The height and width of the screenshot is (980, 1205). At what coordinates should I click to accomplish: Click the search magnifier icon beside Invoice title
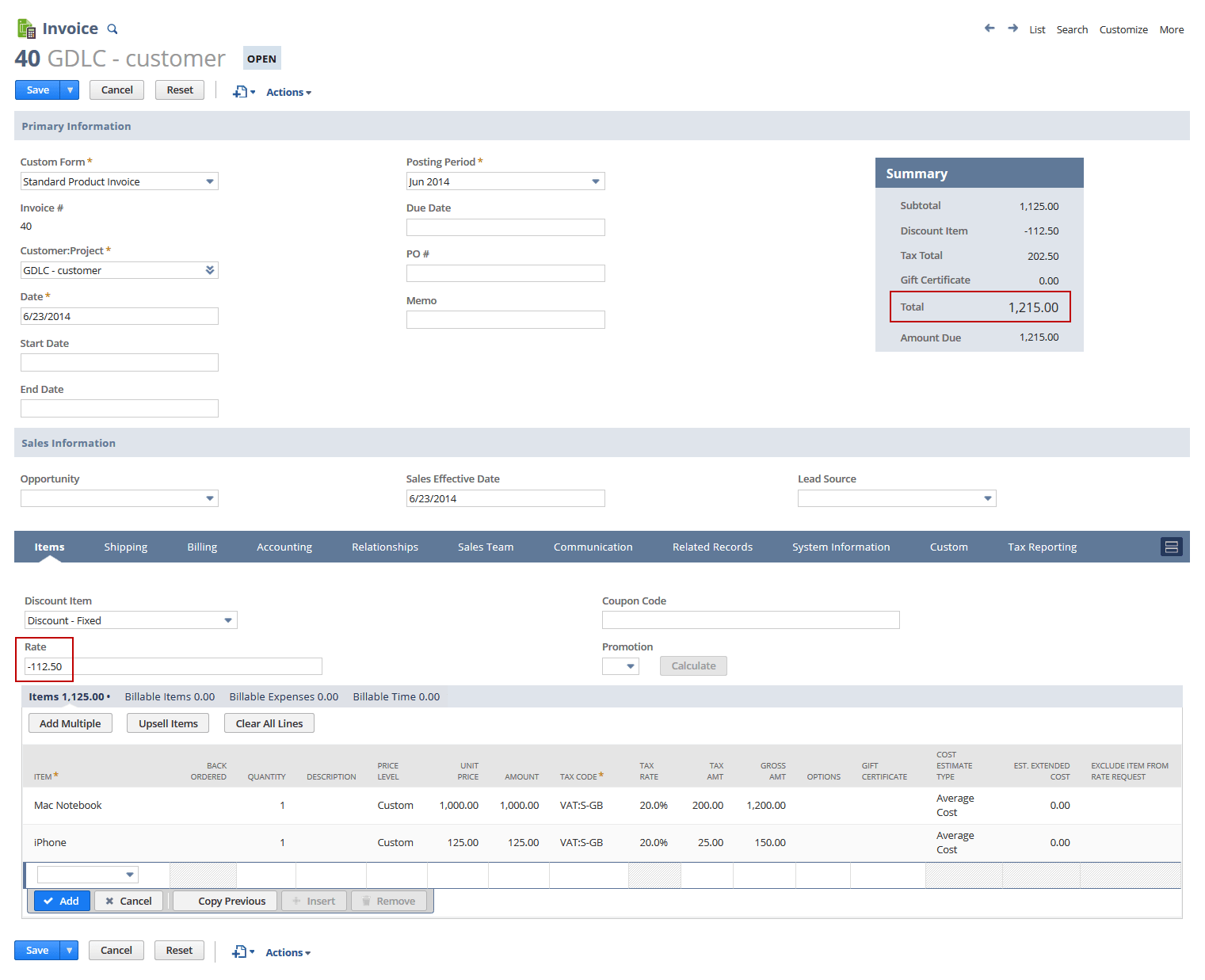click(112, 29)
